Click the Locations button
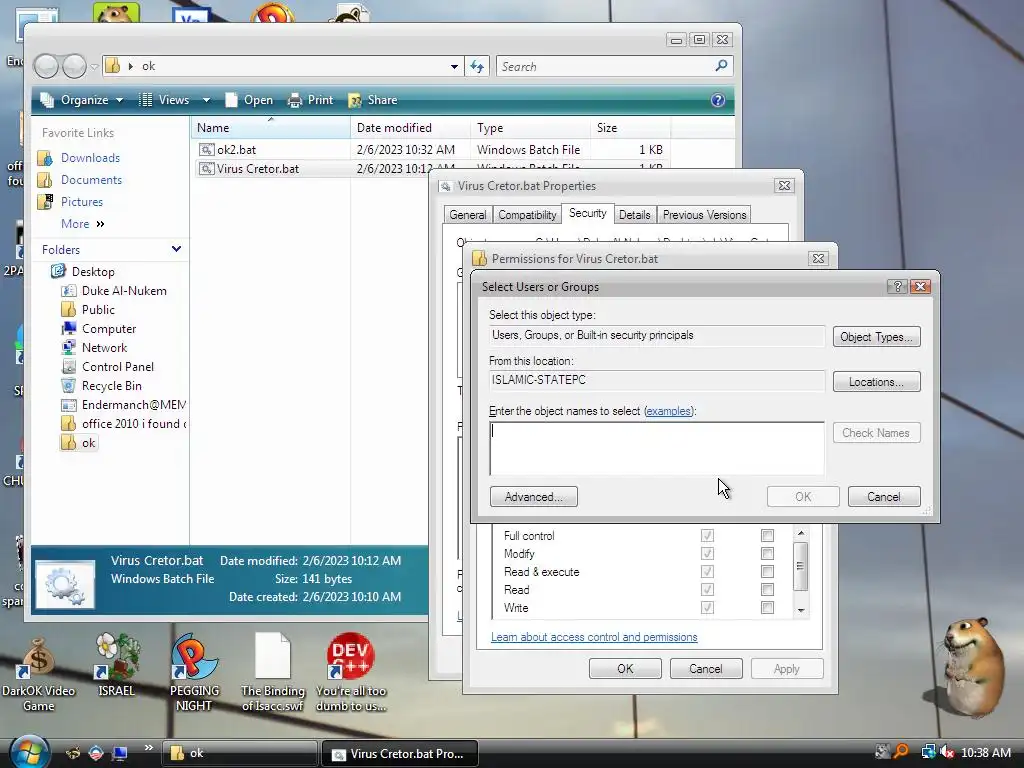Image resolution: width=1024 pixels, height=768 pixels. pyautogui.click(x=876, y=382)
